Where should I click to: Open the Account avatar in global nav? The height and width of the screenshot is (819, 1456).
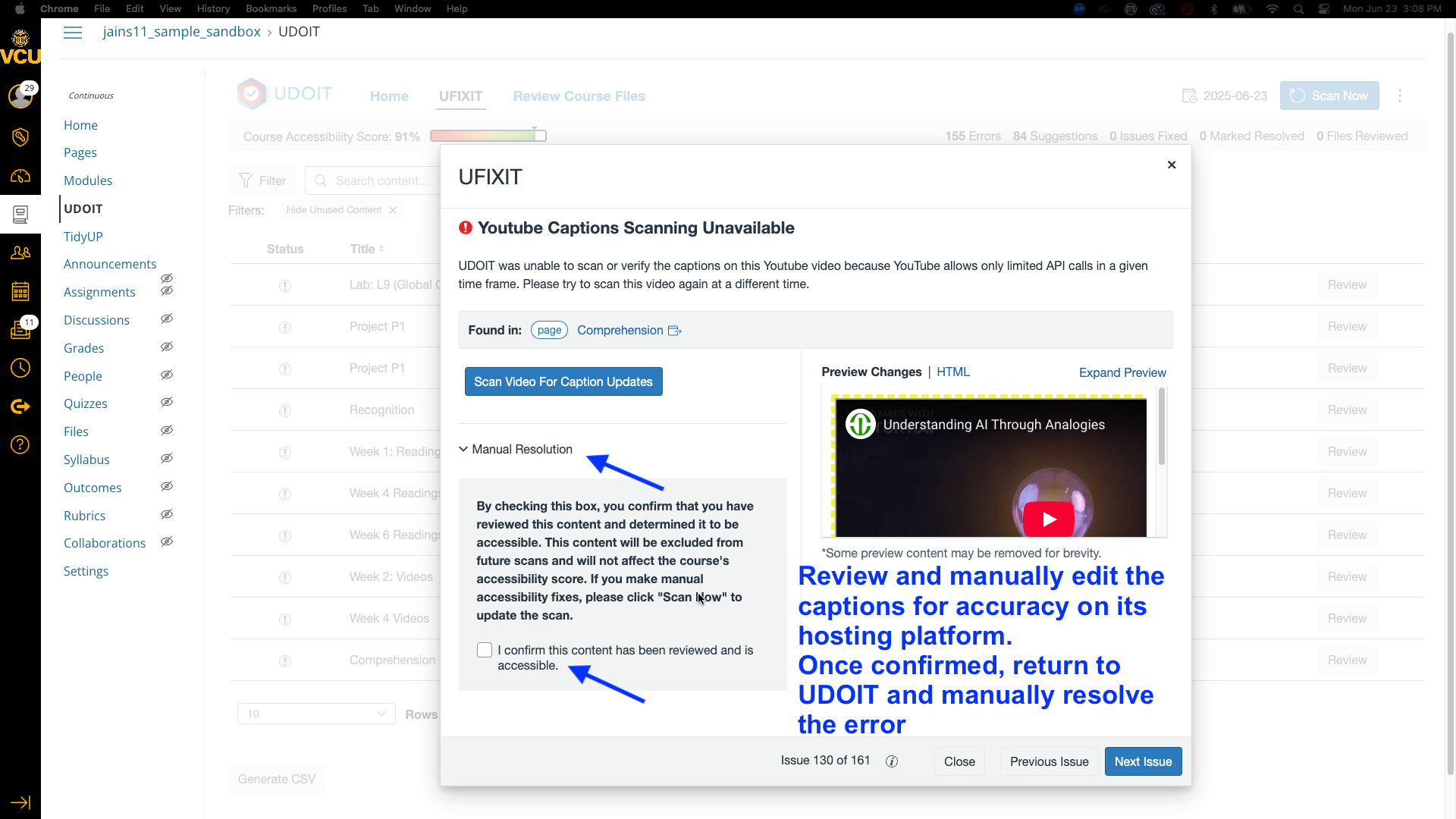tap(20, 96)
